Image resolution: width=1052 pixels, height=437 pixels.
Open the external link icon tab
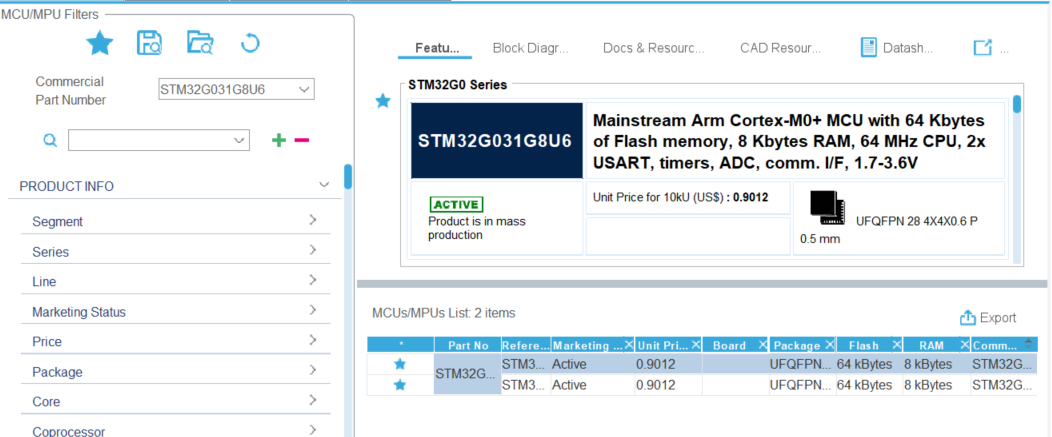coord(982,48)
